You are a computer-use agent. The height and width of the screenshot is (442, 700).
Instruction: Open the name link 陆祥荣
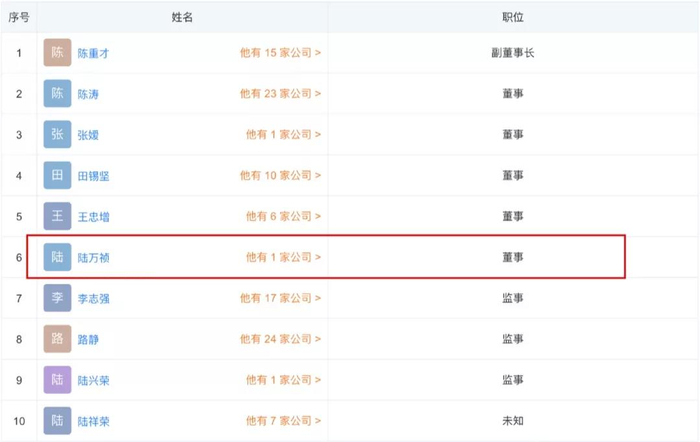pyautogui.click(x=94, y=421)
